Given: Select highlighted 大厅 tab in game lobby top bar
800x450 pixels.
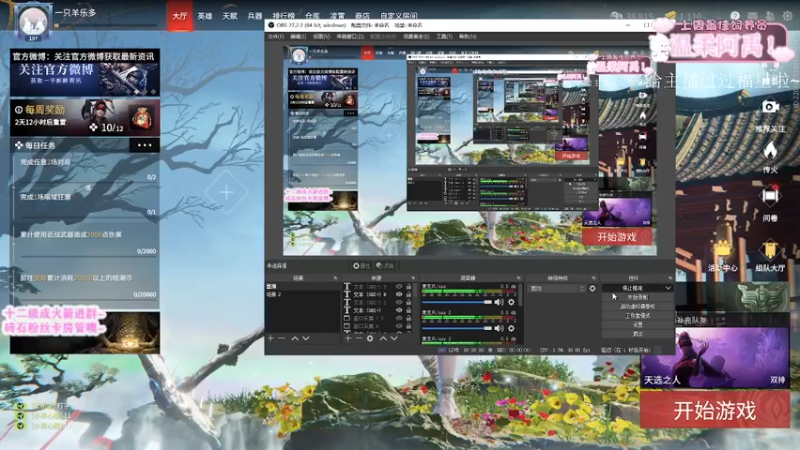Looking at the screenshot, I should 180,16.
